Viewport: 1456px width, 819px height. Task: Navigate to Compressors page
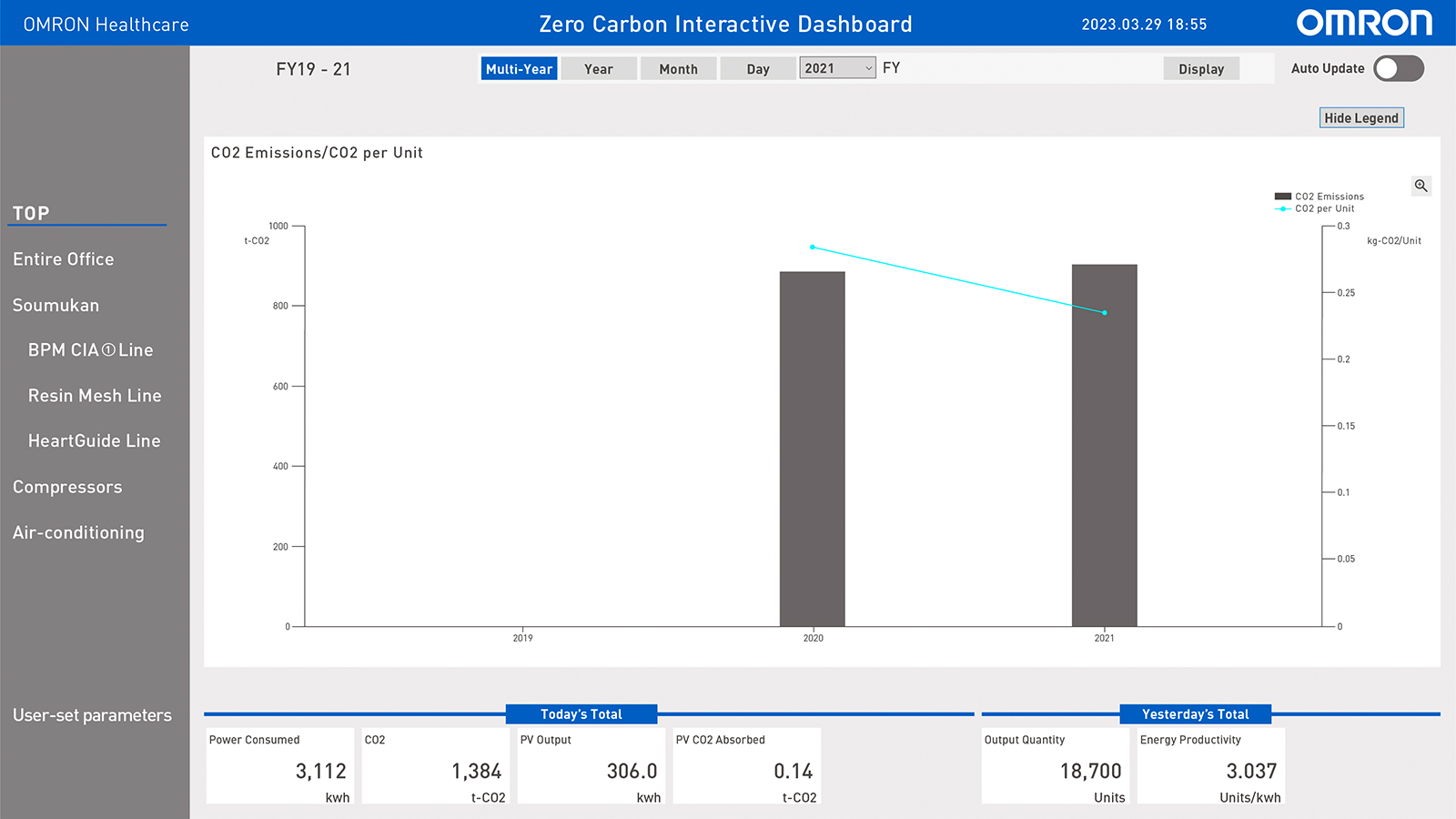67,487
